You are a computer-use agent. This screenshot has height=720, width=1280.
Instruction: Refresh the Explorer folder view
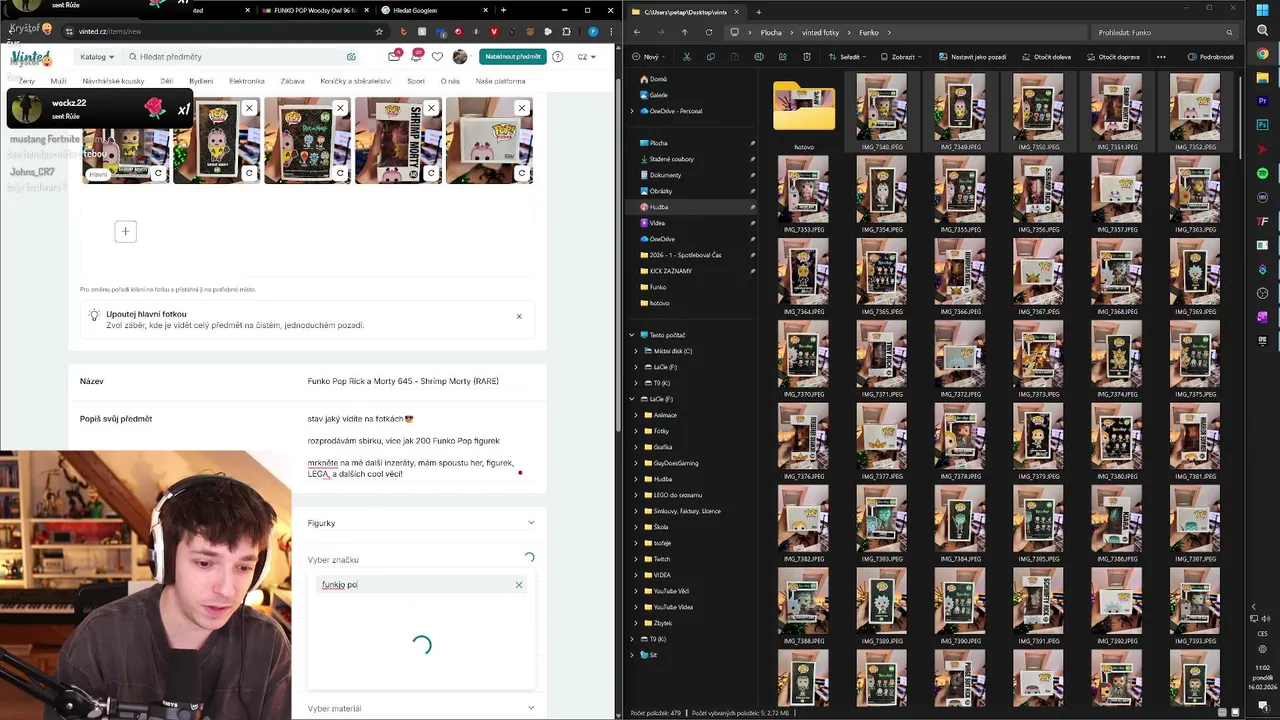point(708,32)
